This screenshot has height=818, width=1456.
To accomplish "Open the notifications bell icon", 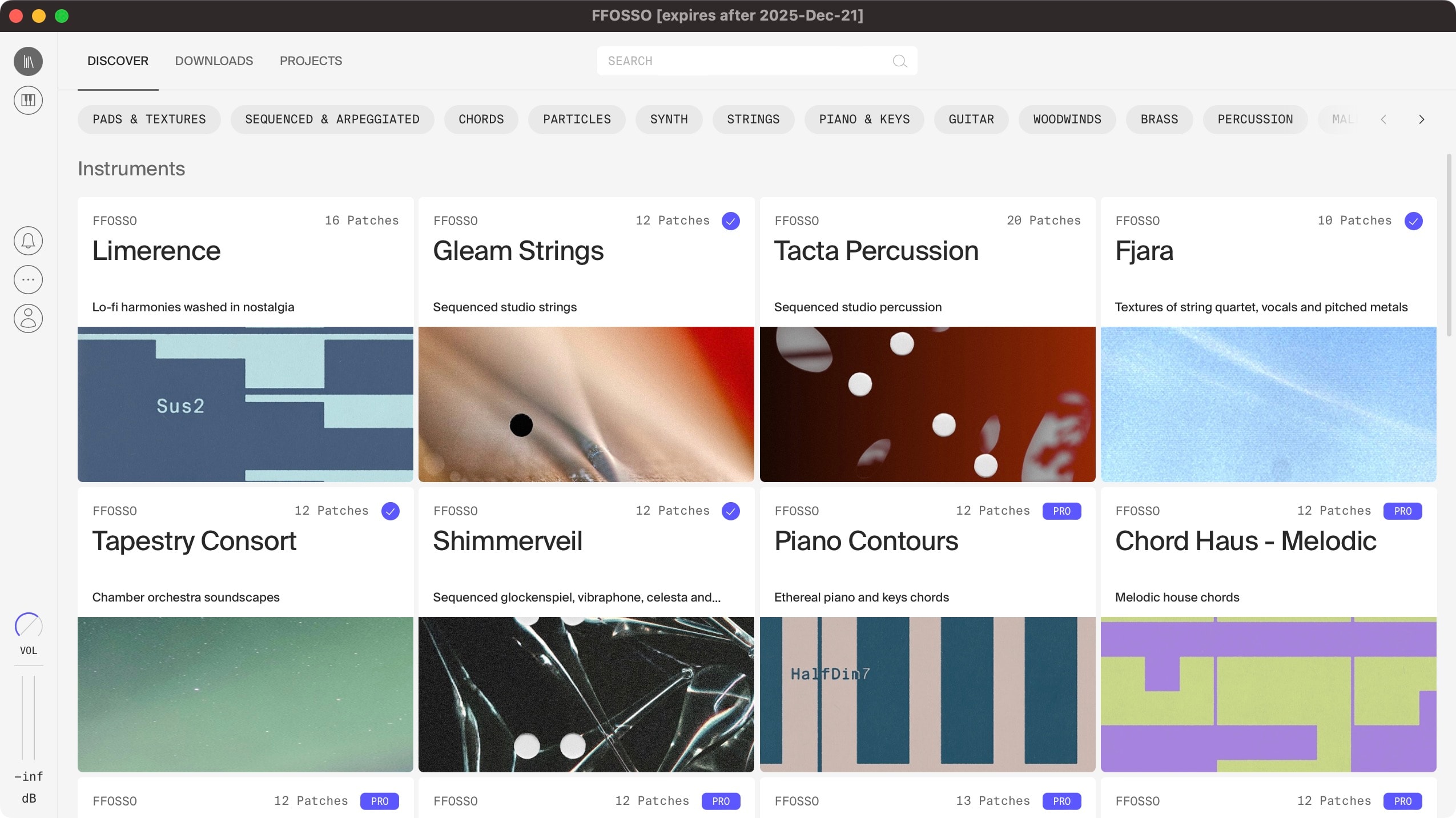I will (x=28, y=240).
